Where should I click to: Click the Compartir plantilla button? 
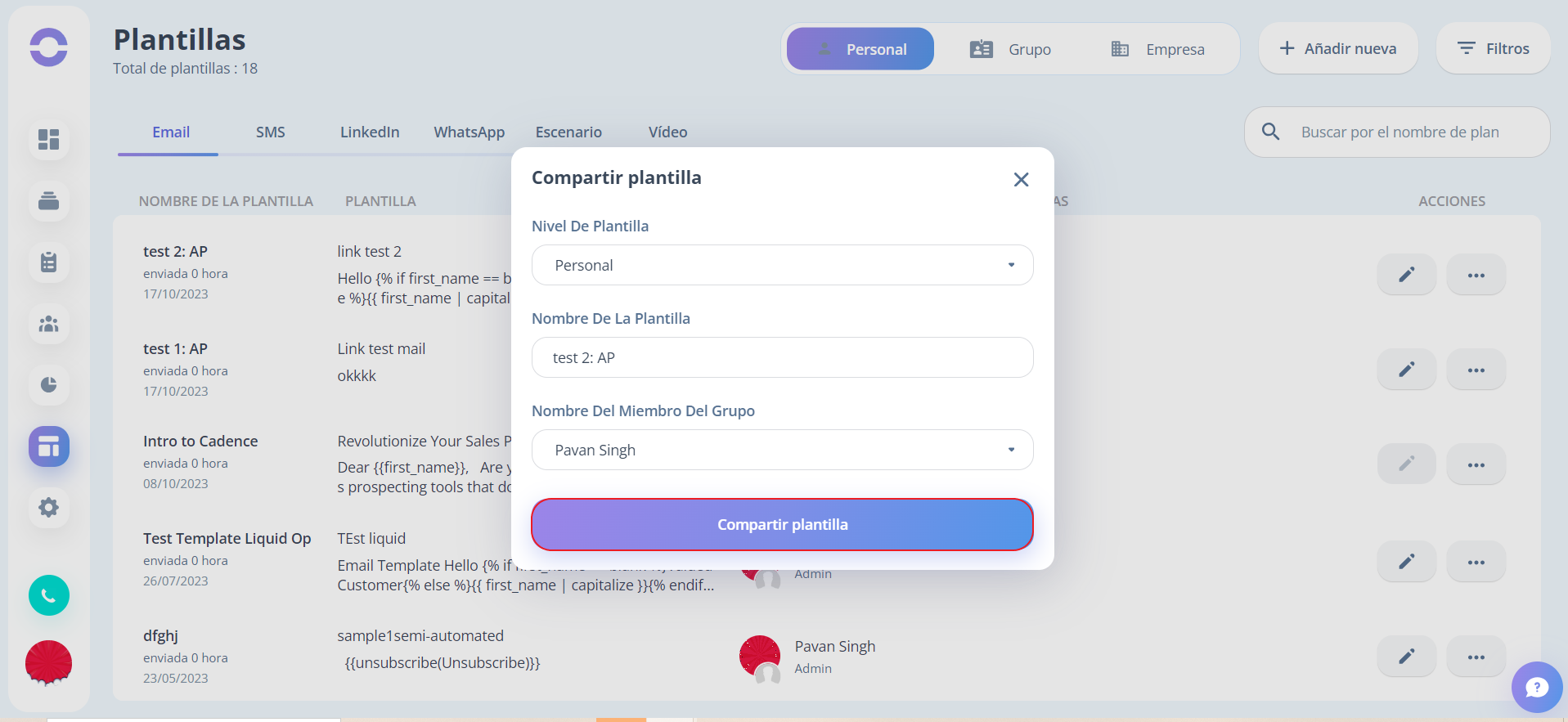point(782,524)
